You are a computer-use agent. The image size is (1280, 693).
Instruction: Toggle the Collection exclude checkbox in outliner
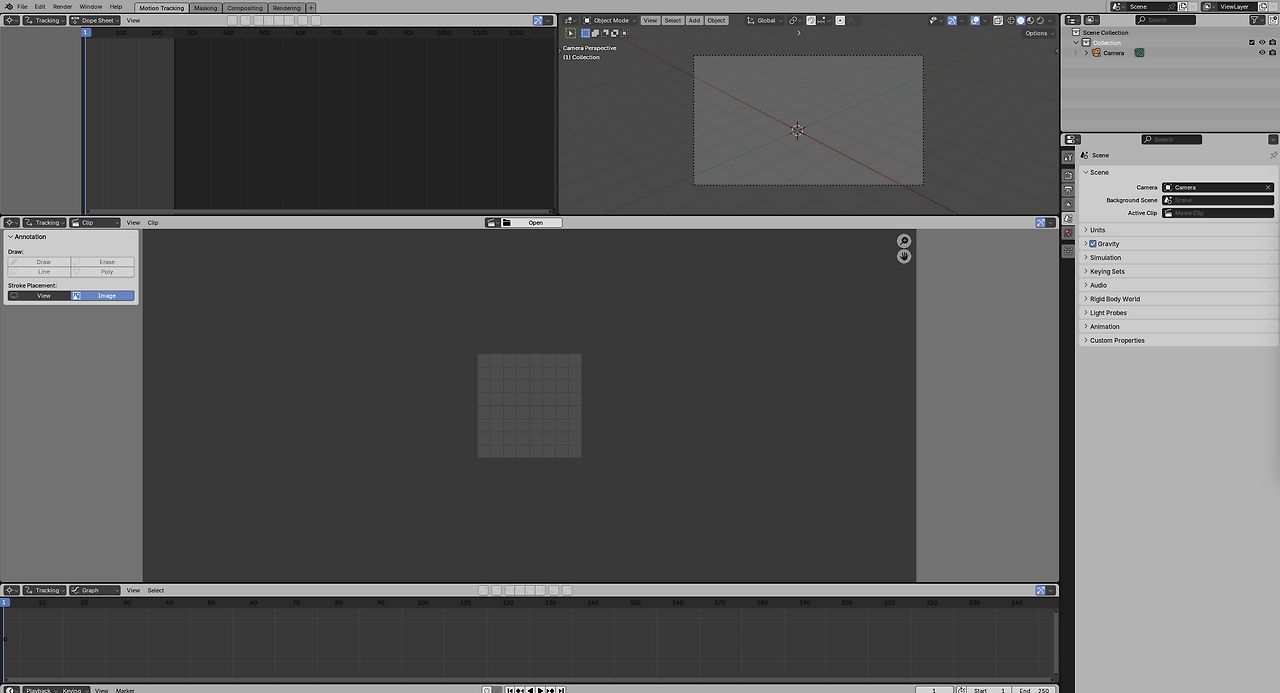click(x=1252, y=43)
